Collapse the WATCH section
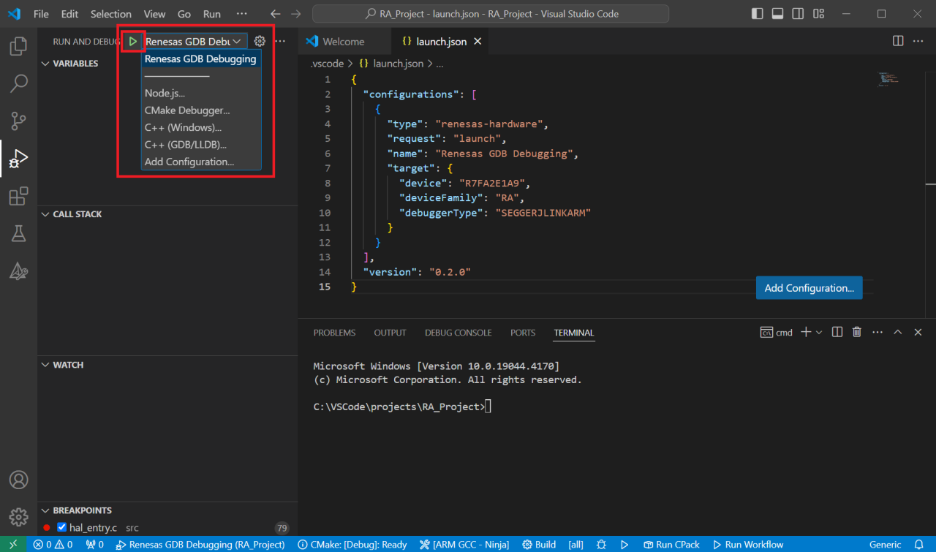 [x=67, y=365]
